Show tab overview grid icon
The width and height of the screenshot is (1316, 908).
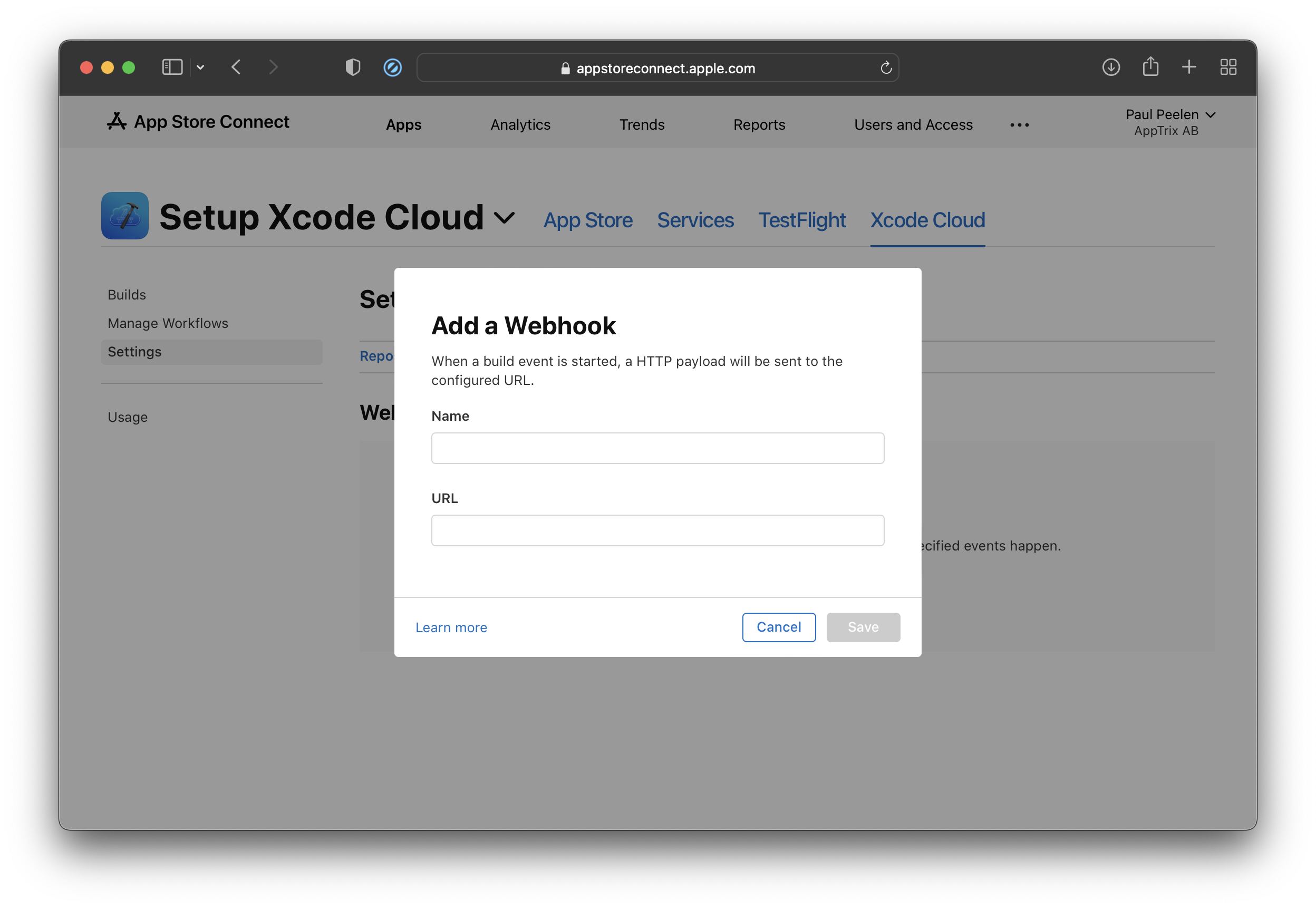[1228, 67]
